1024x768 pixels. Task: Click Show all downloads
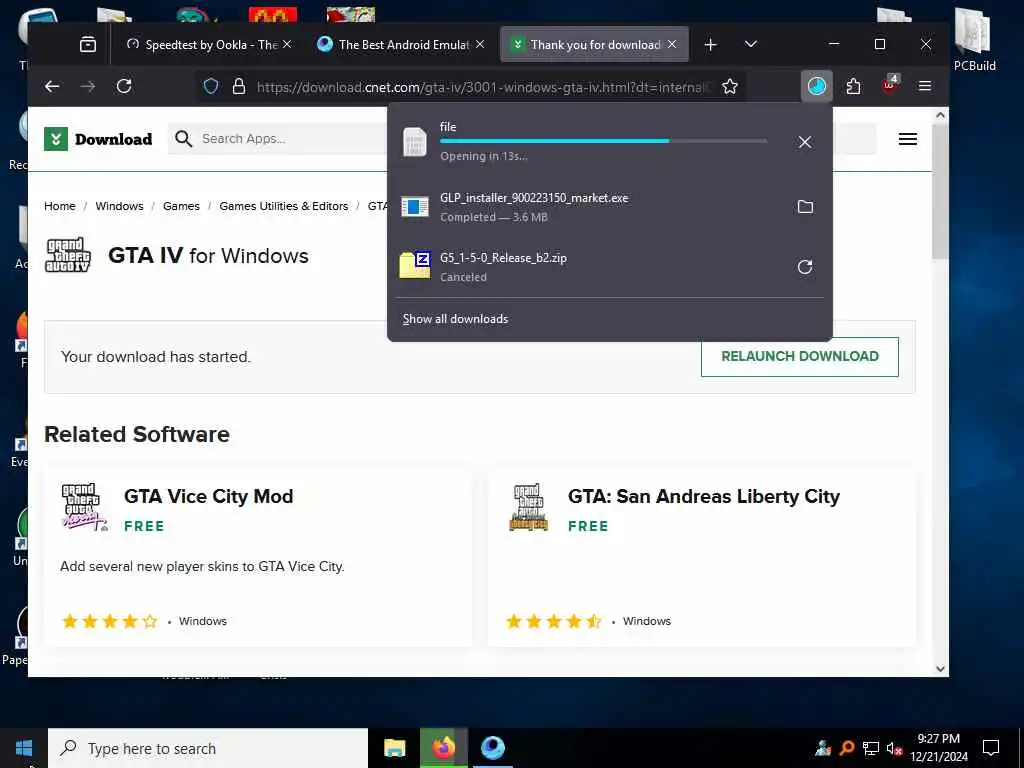click(x=455, y=319)
